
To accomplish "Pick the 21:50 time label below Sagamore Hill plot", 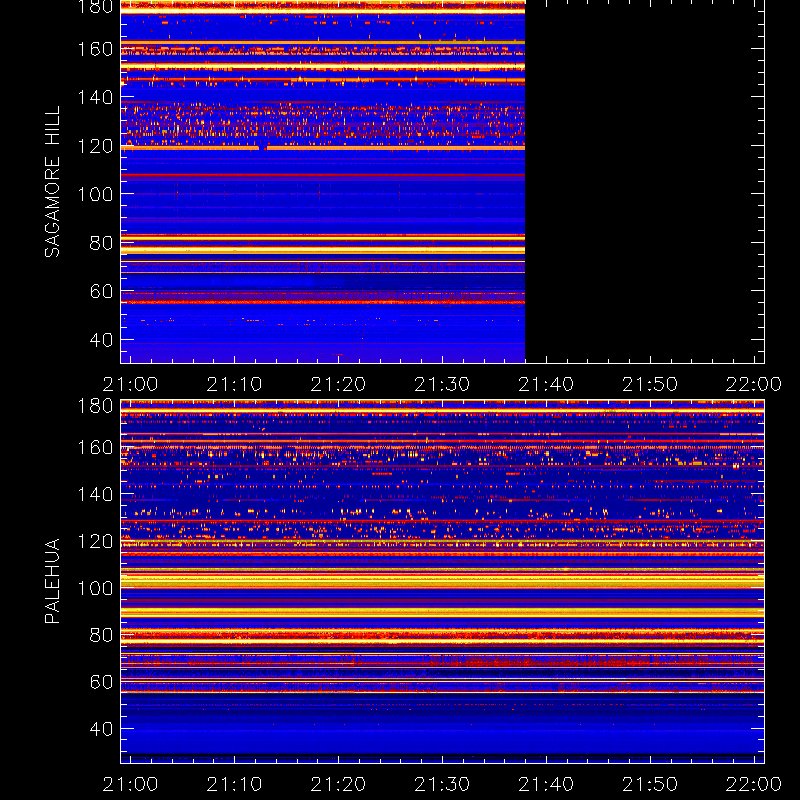I will tap(650, 384).
